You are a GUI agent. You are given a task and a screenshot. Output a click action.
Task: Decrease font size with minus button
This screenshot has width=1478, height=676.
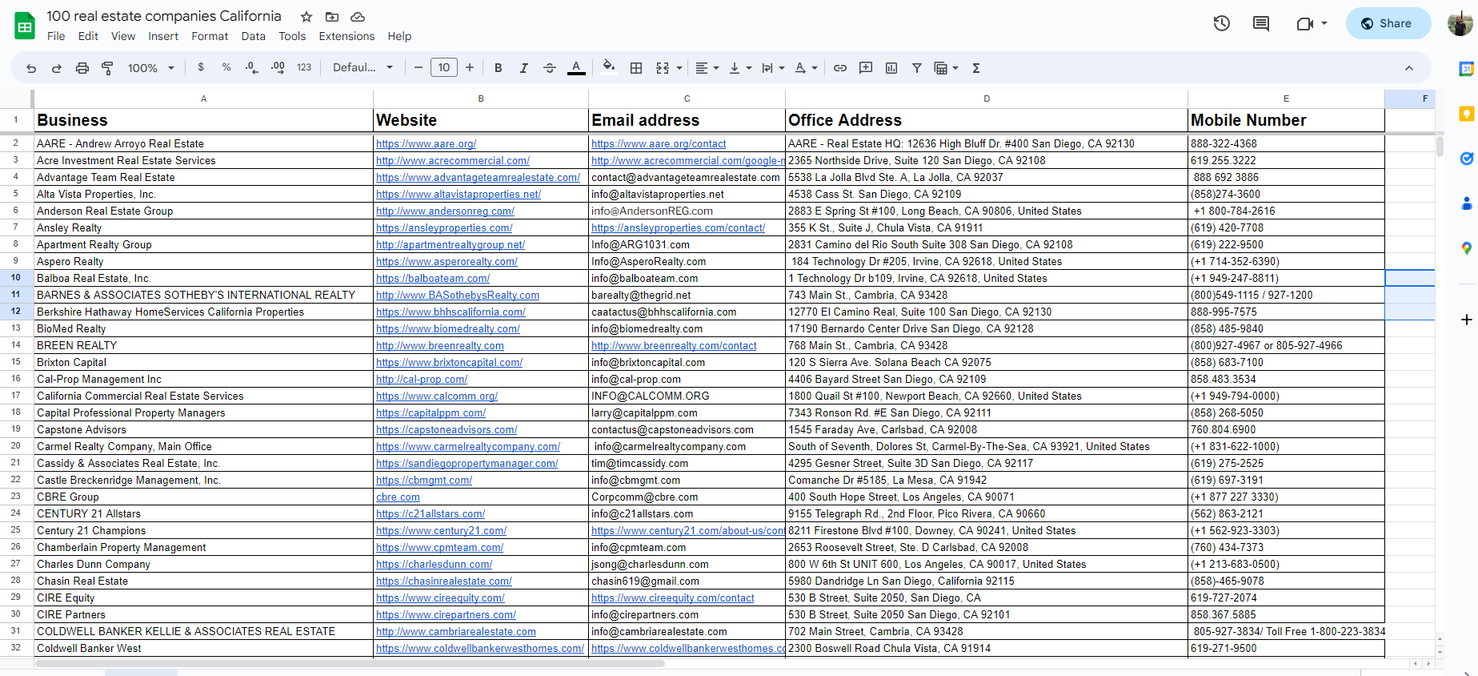(x=419, y=68)
